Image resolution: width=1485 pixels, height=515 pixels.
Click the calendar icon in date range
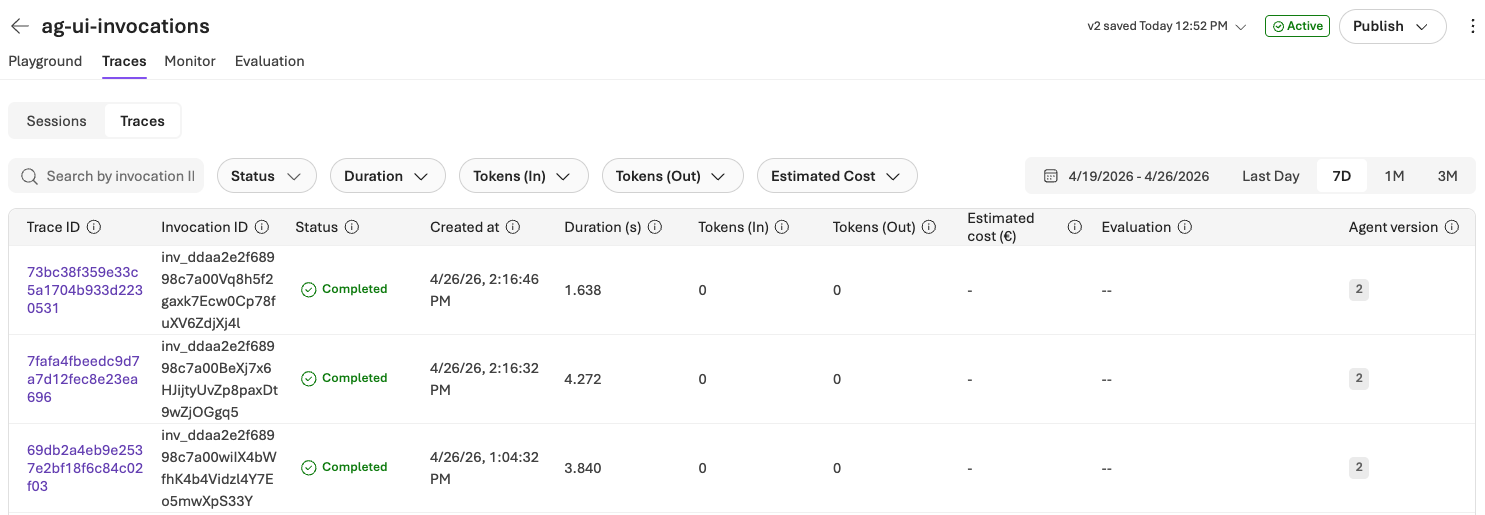pos(1051,176)
